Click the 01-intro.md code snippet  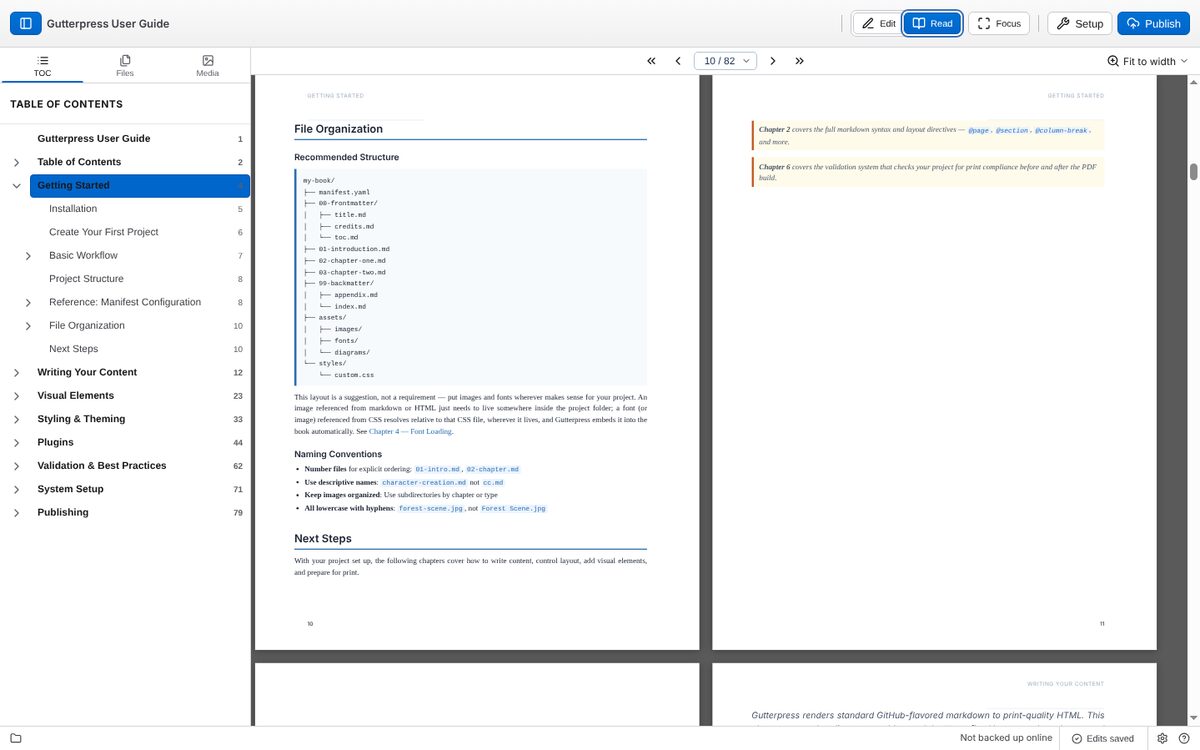437,469
